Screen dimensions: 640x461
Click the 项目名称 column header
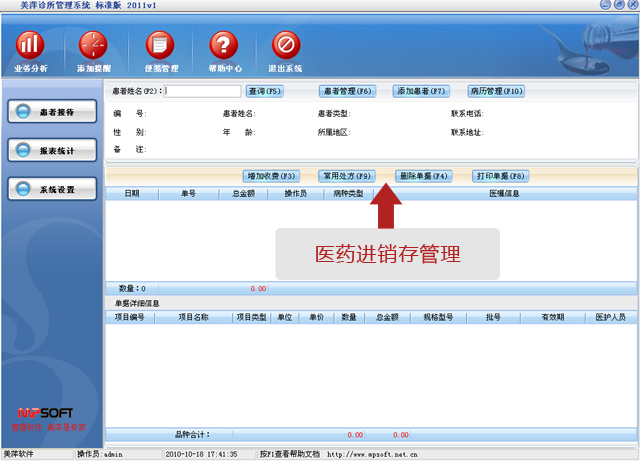click(193, 317)
